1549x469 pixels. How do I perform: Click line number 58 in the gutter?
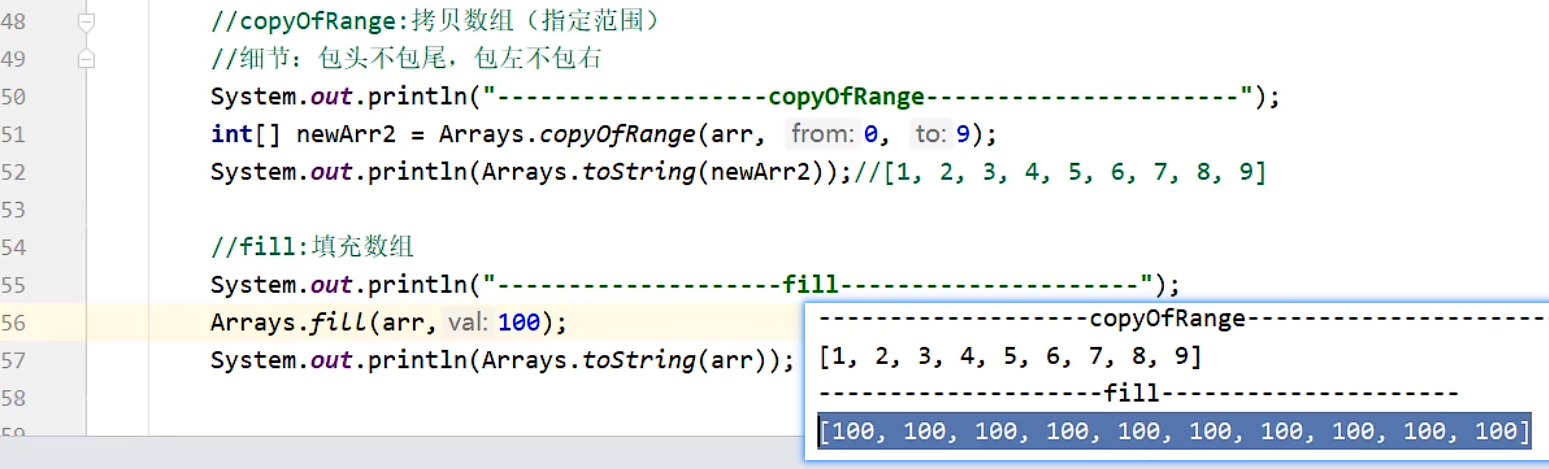[x=14, y=398]
